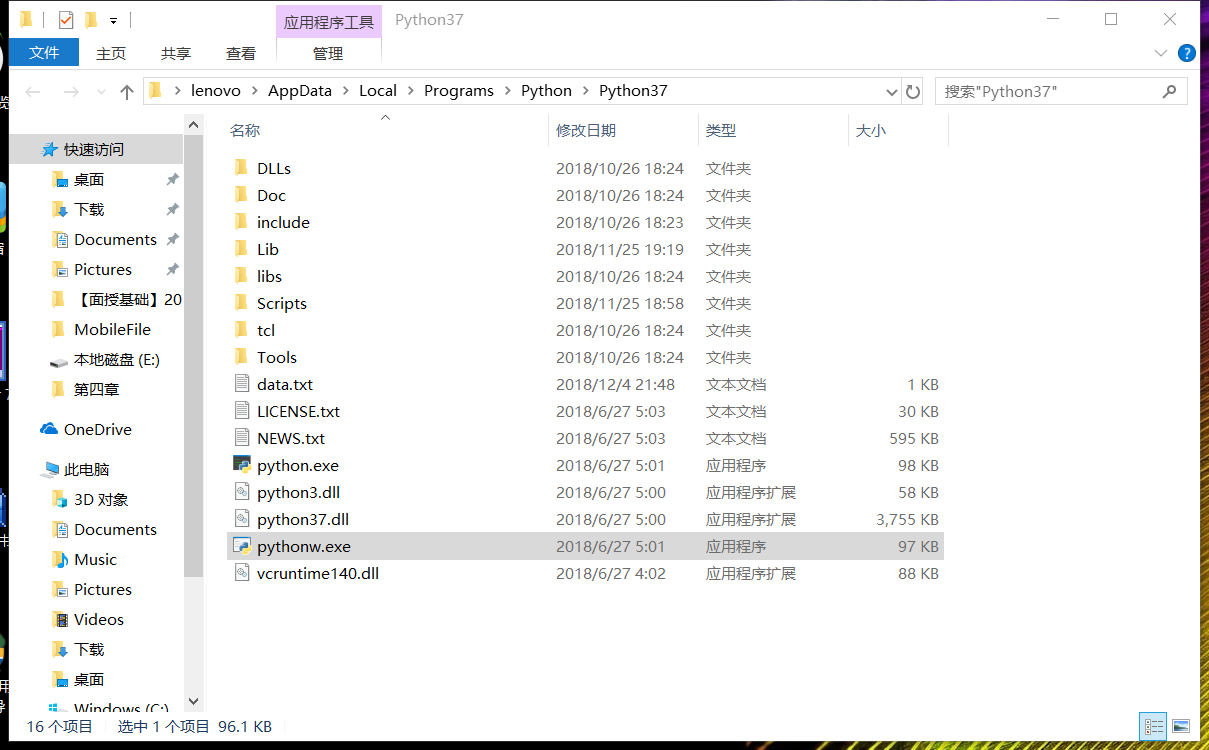Click the chevron after AppData in address bar
Viewport: 1209px width, 750px height.
coord(345,91)
